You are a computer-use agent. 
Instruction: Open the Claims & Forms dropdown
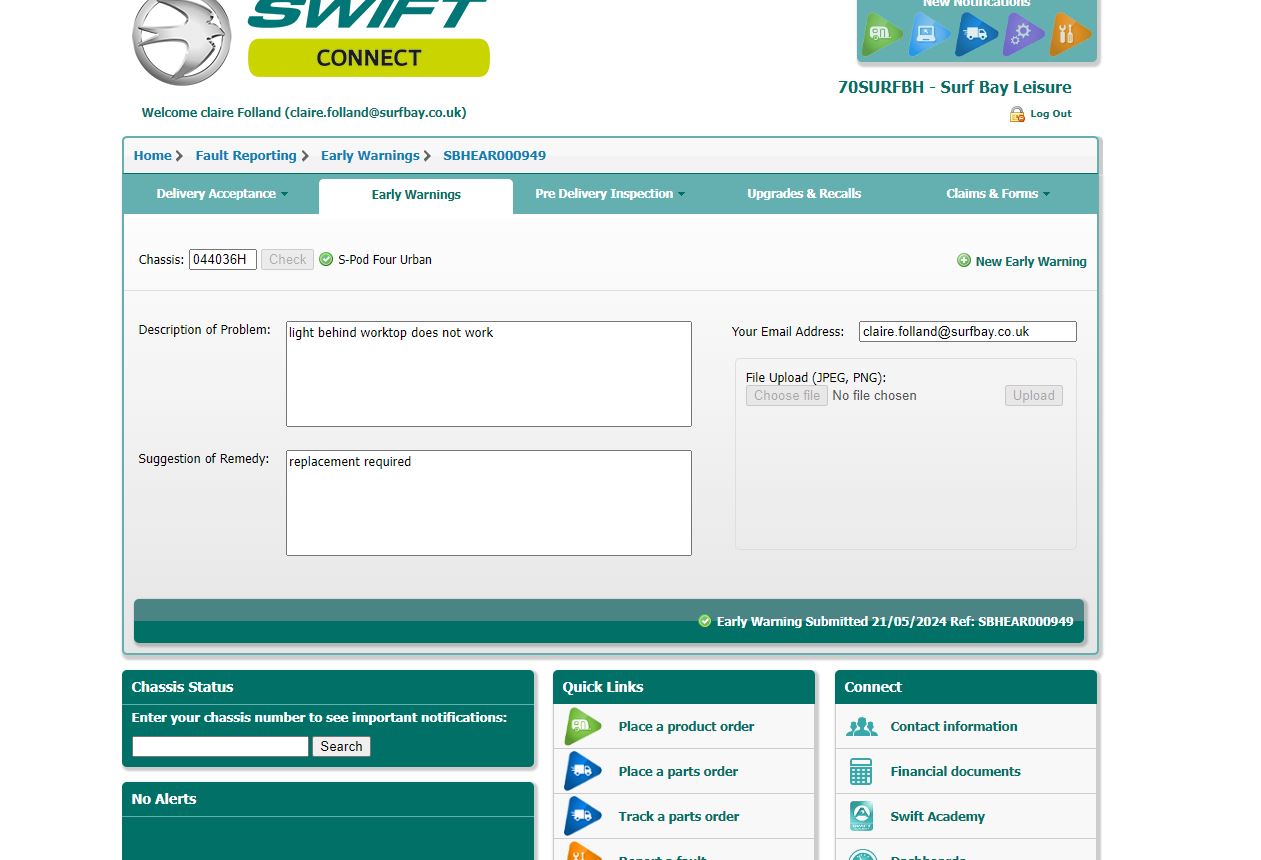pyautogui.click(x=998, y=194)
